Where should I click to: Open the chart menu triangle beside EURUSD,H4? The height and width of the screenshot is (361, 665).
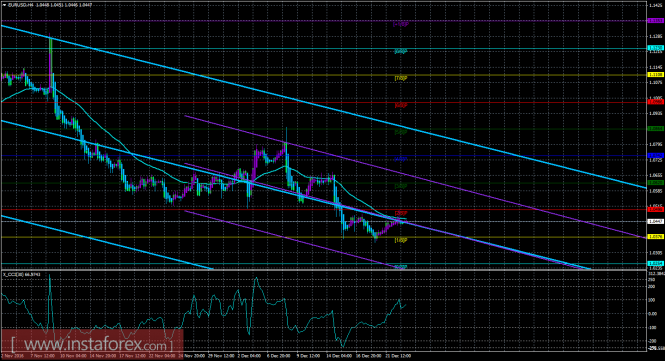(4, 5)
